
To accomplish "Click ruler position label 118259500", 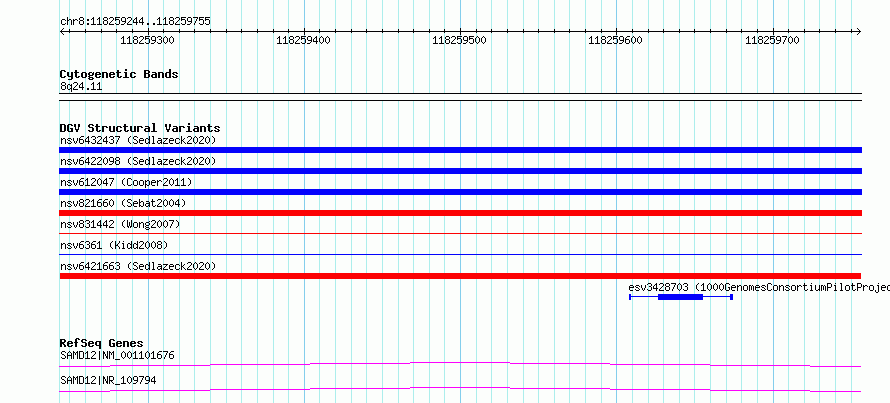I will [x=460, y=40].
